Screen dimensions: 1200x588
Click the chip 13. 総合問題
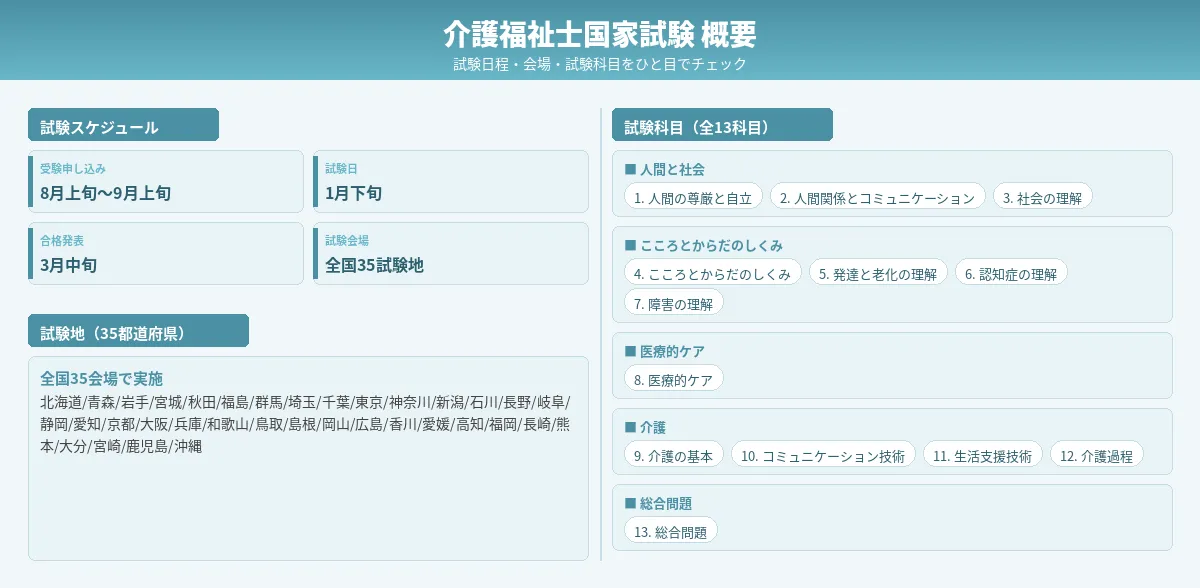tap(670, 531)
